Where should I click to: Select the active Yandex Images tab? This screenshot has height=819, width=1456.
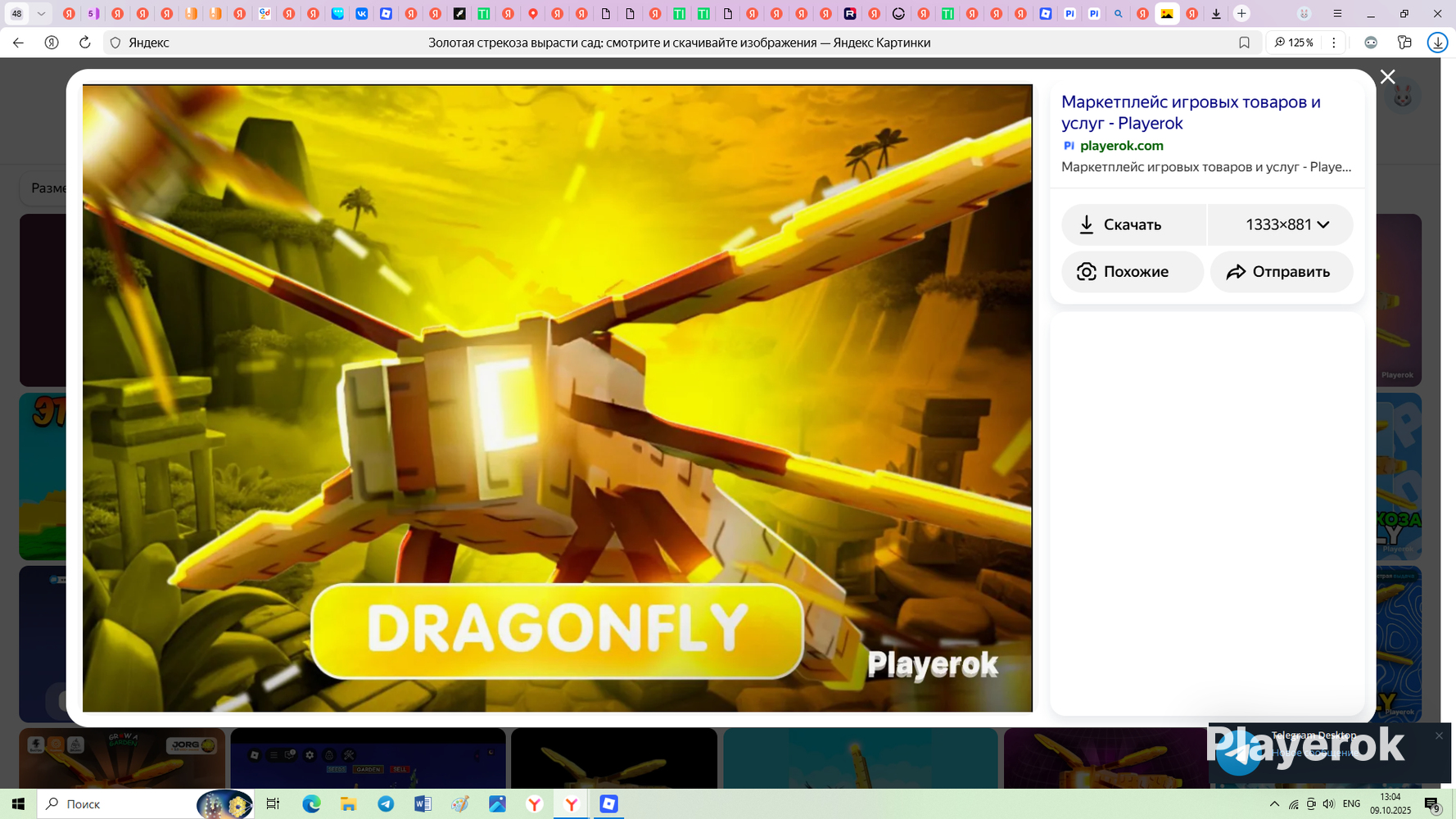1167,14
